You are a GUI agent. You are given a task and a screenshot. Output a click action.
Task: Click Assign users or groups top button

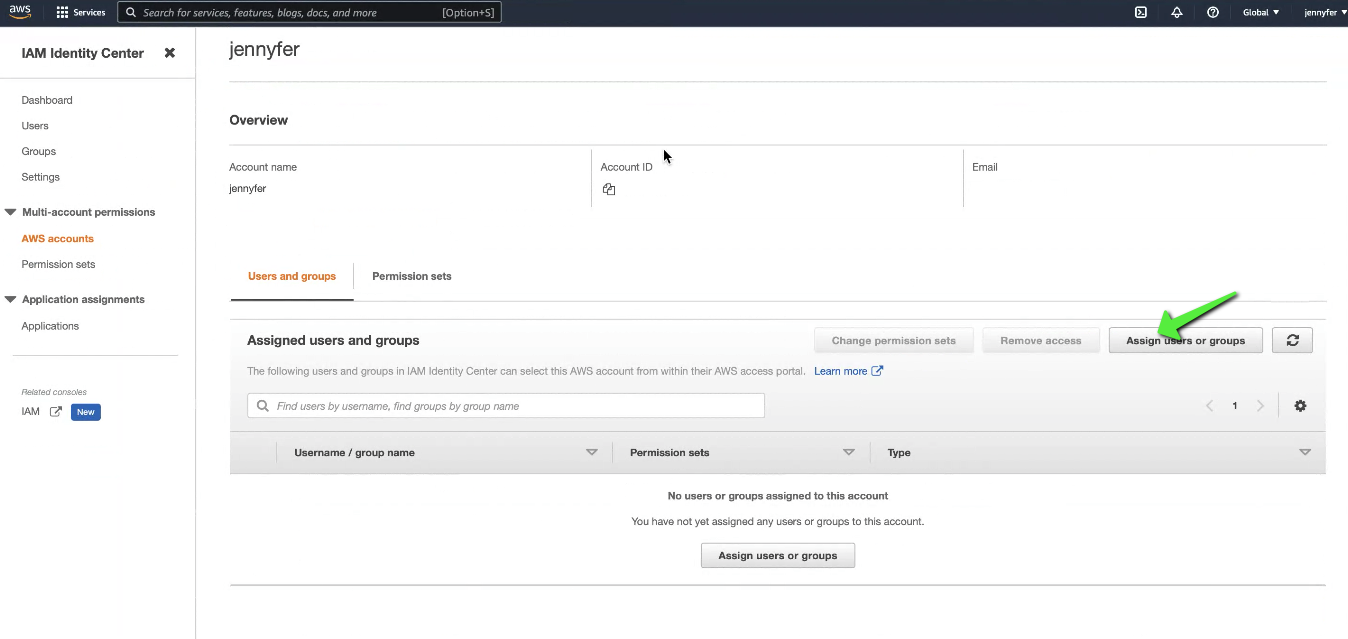pos(1186,340)
